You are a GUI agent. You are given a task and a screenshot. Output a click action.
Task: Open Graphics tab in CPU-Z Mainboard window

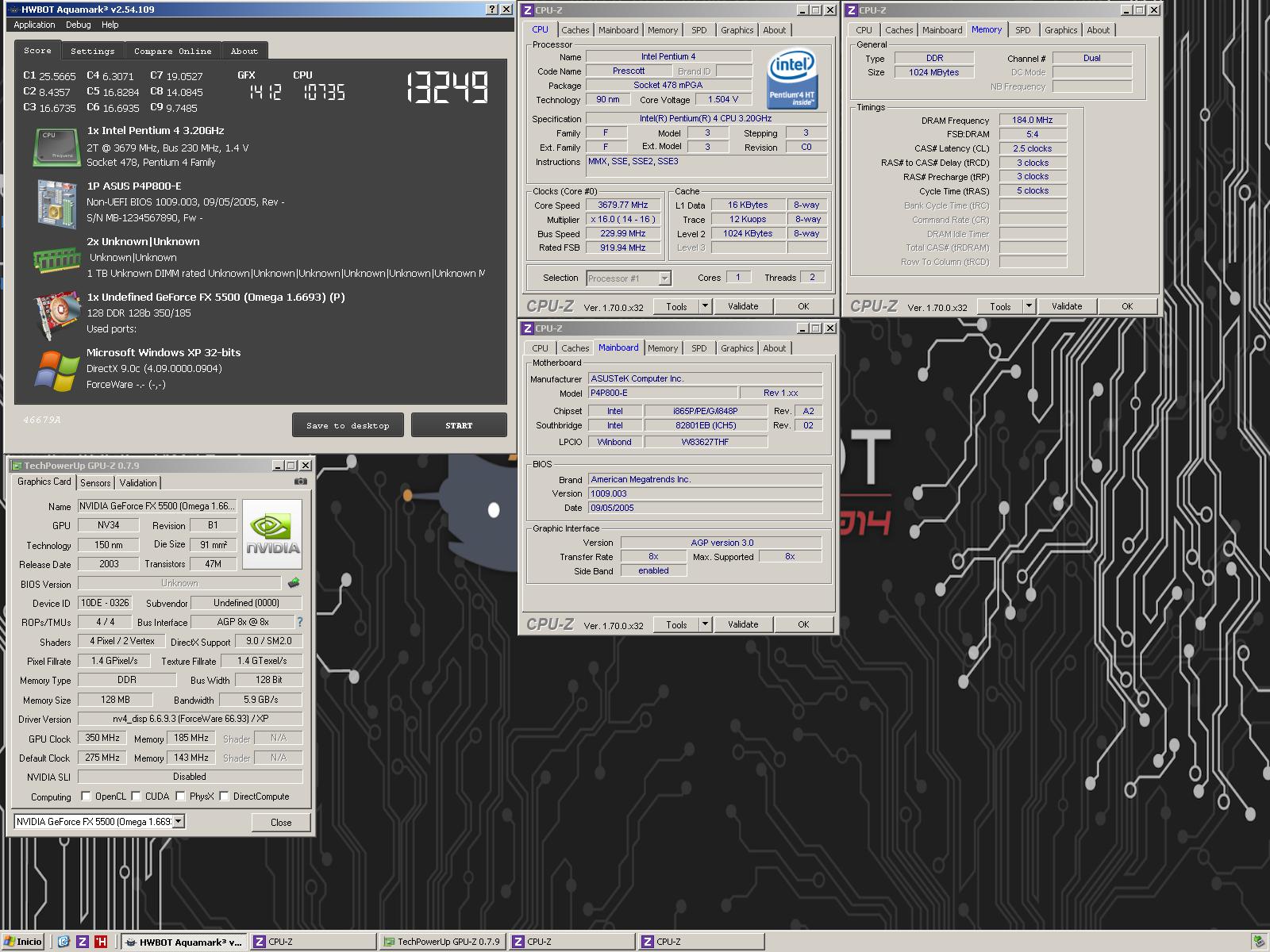pyautogui.click(x=737, y=348)
